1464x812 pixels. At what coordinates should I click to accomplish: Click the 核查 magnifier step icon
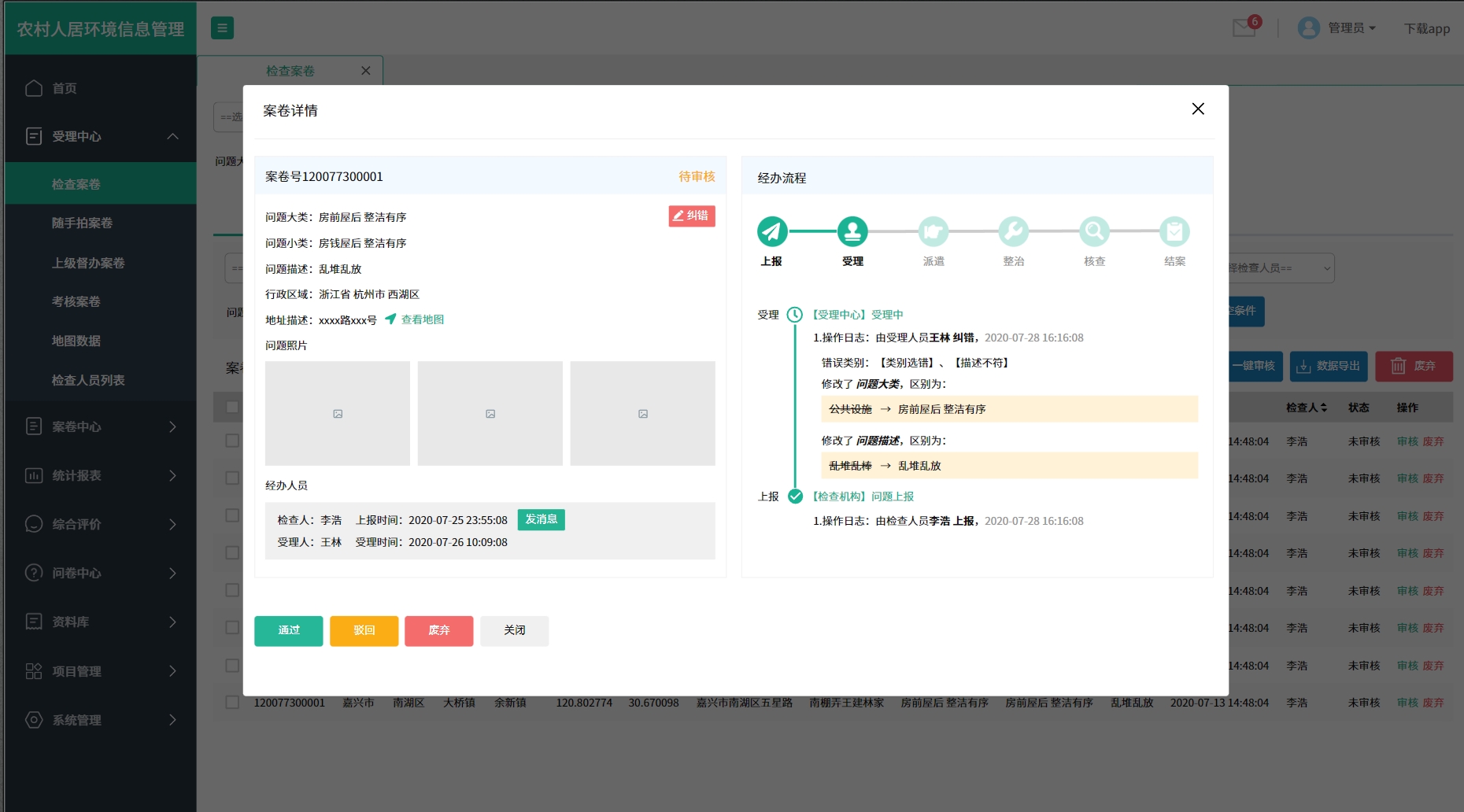[x=1094, y=231]
